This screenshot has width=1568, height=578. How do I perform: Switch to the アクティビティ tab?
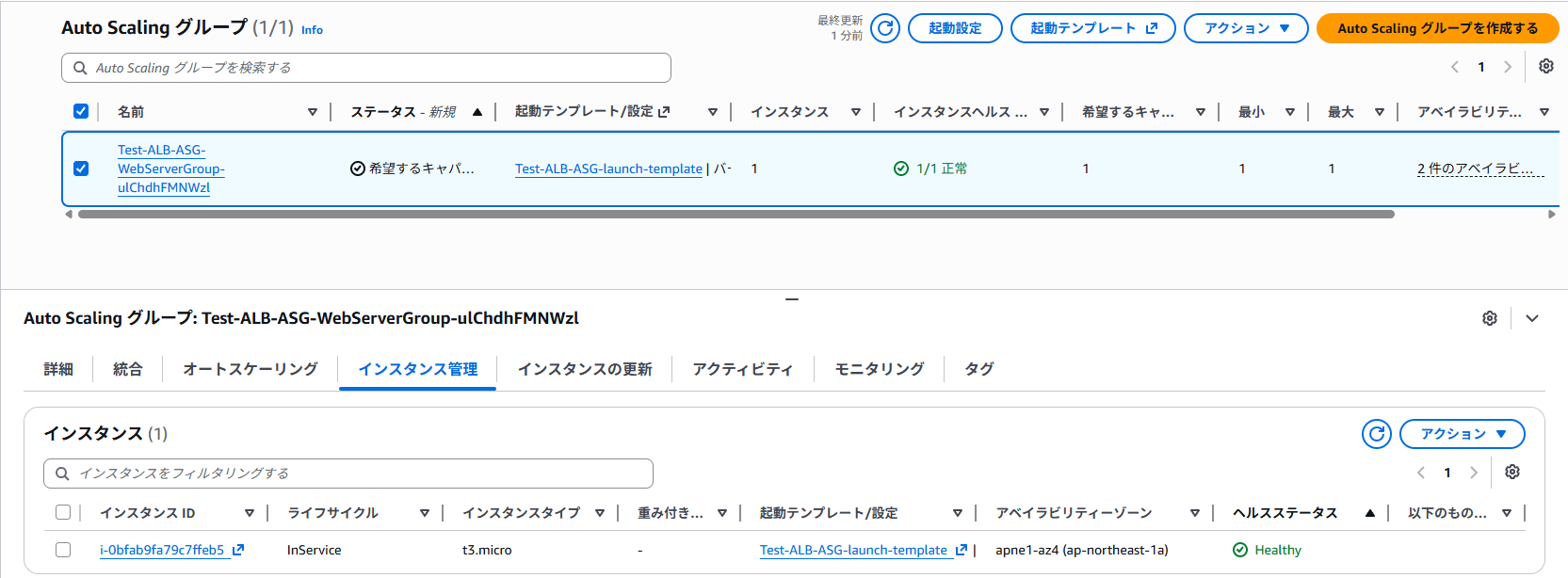pos(742,369)
